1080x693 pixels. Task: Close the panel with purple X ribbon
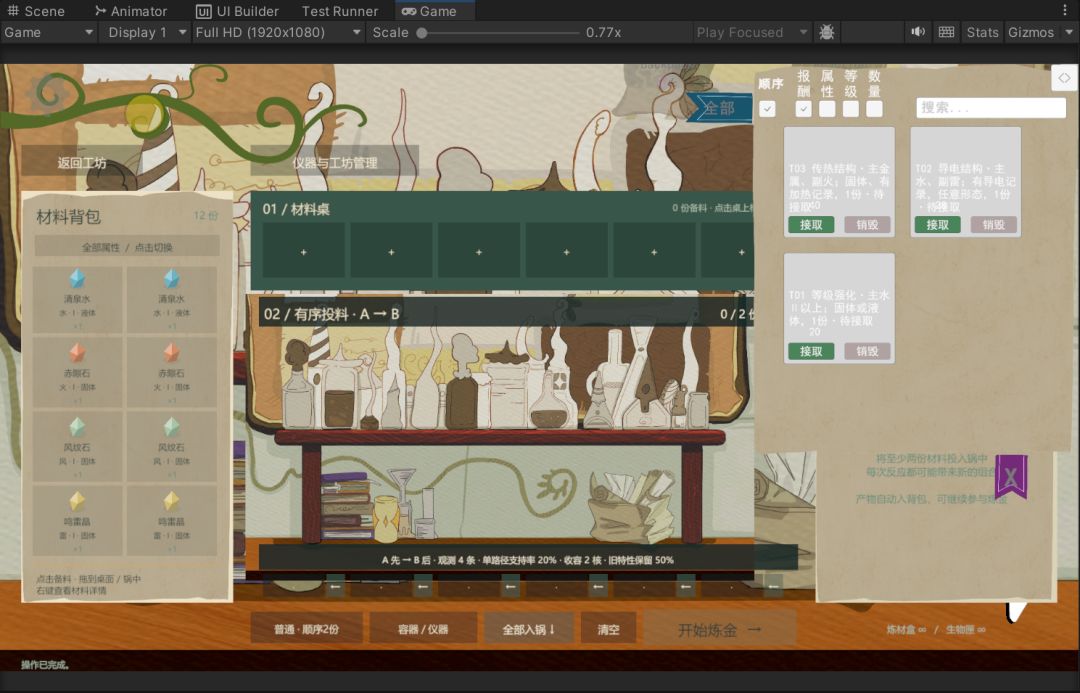pos(1010,477)
